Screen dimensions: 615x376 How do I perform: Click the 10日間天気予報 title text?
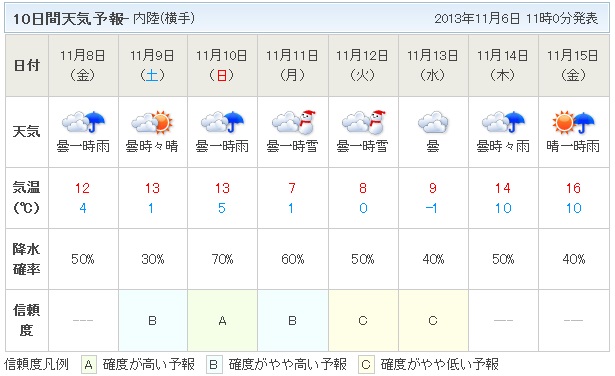[x=71, y=18]
